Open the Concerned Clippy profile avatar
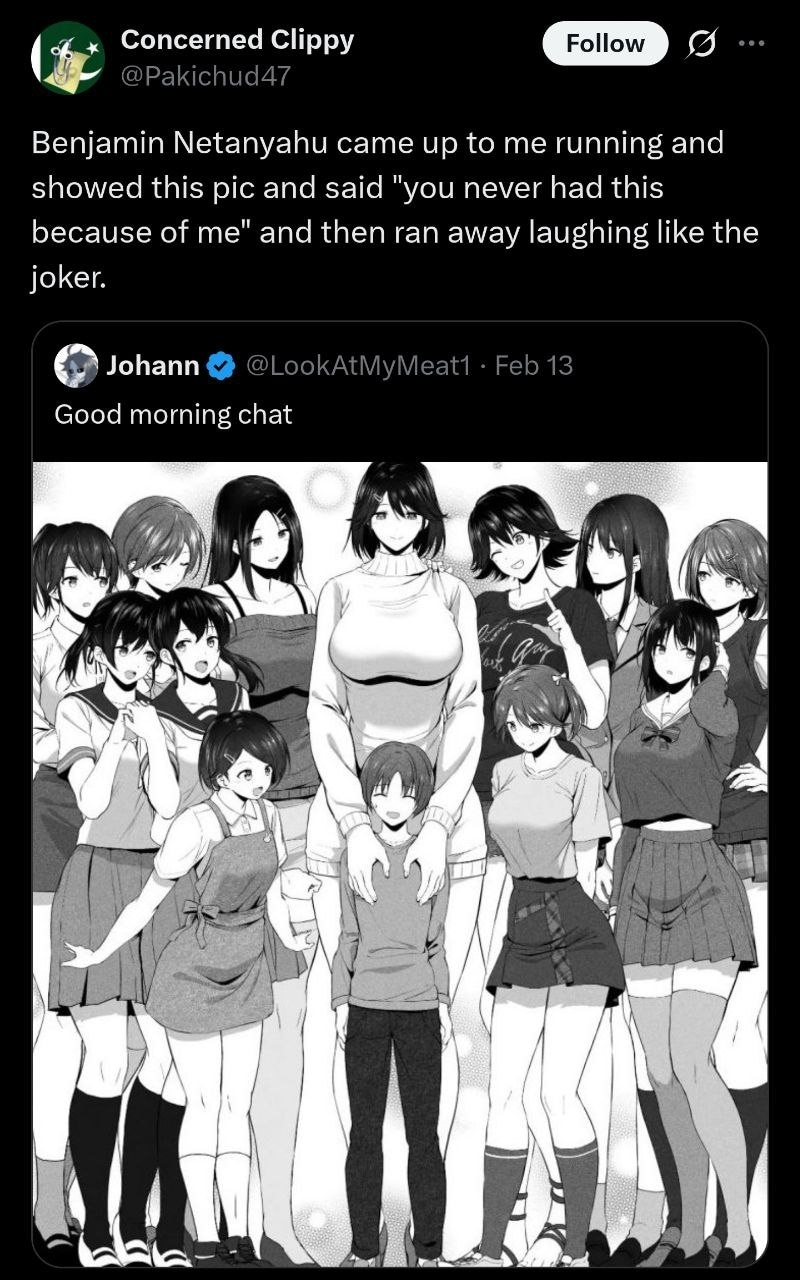 (68, 58)
